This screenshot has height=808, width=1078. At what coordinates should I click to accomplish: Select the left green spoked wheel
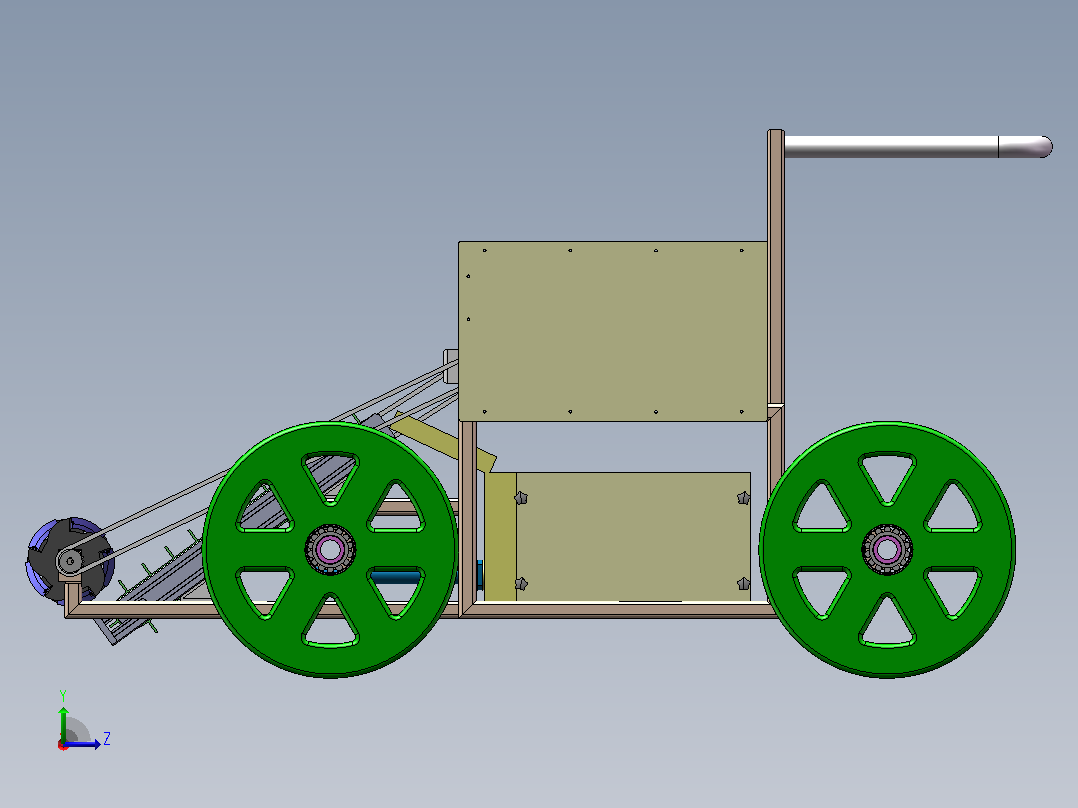click(x=331, y=549)
